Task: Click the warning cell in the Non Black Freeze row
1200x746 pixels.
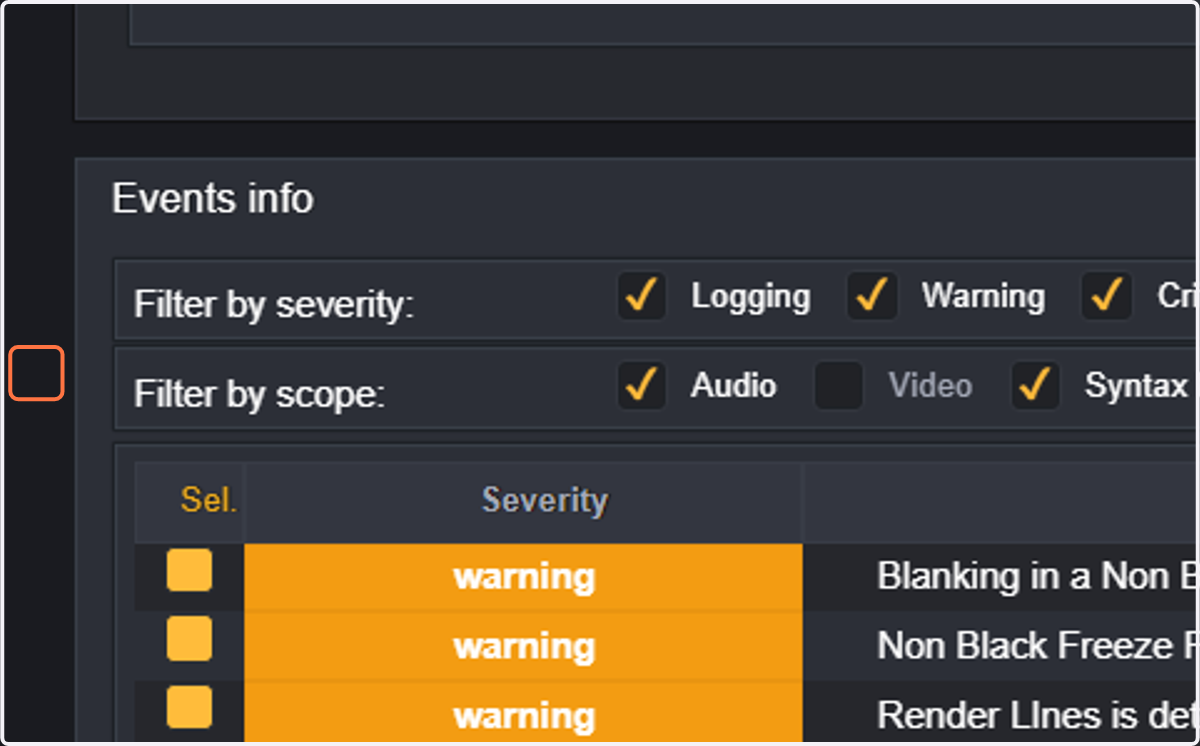Action: (x=523, y=646)
